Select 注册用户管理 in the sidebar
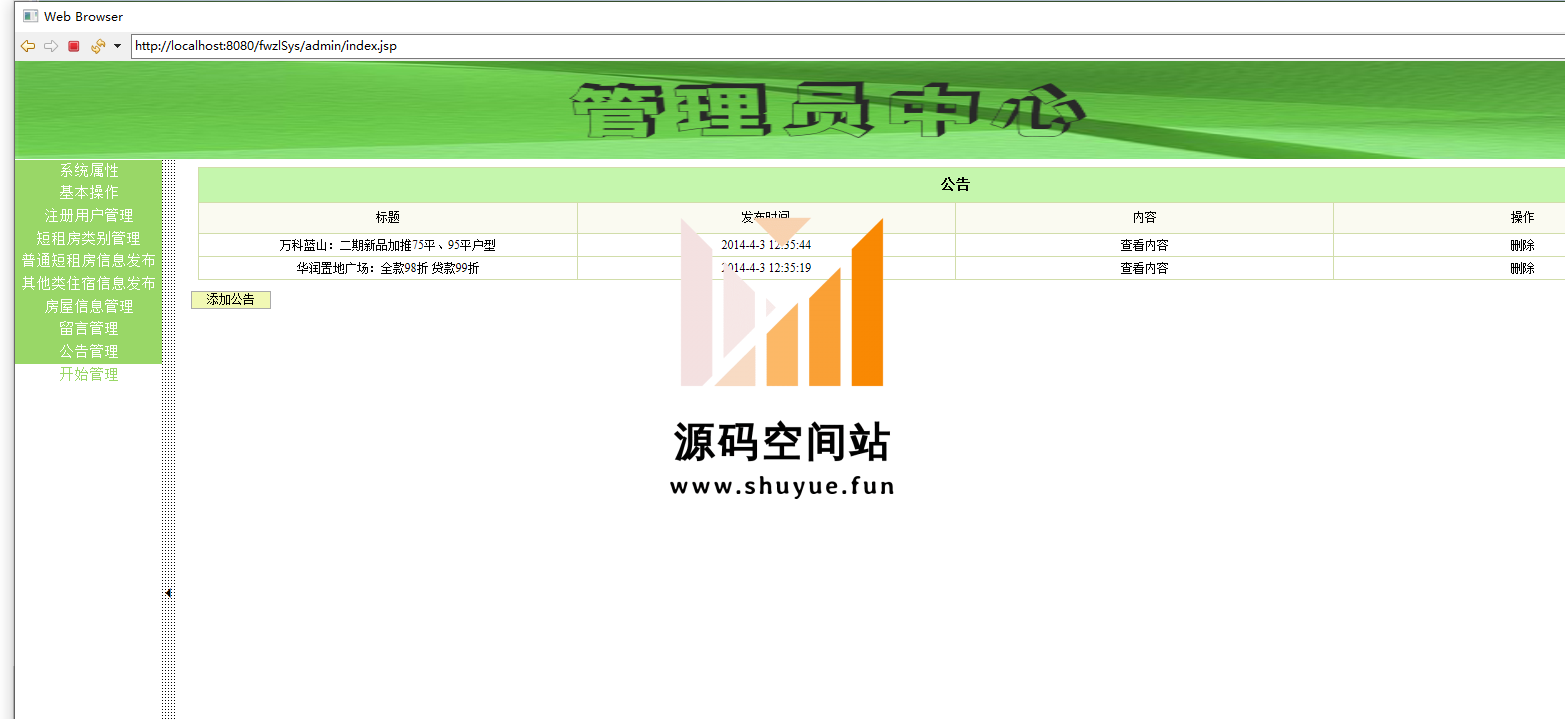 [x=89, y=216]
